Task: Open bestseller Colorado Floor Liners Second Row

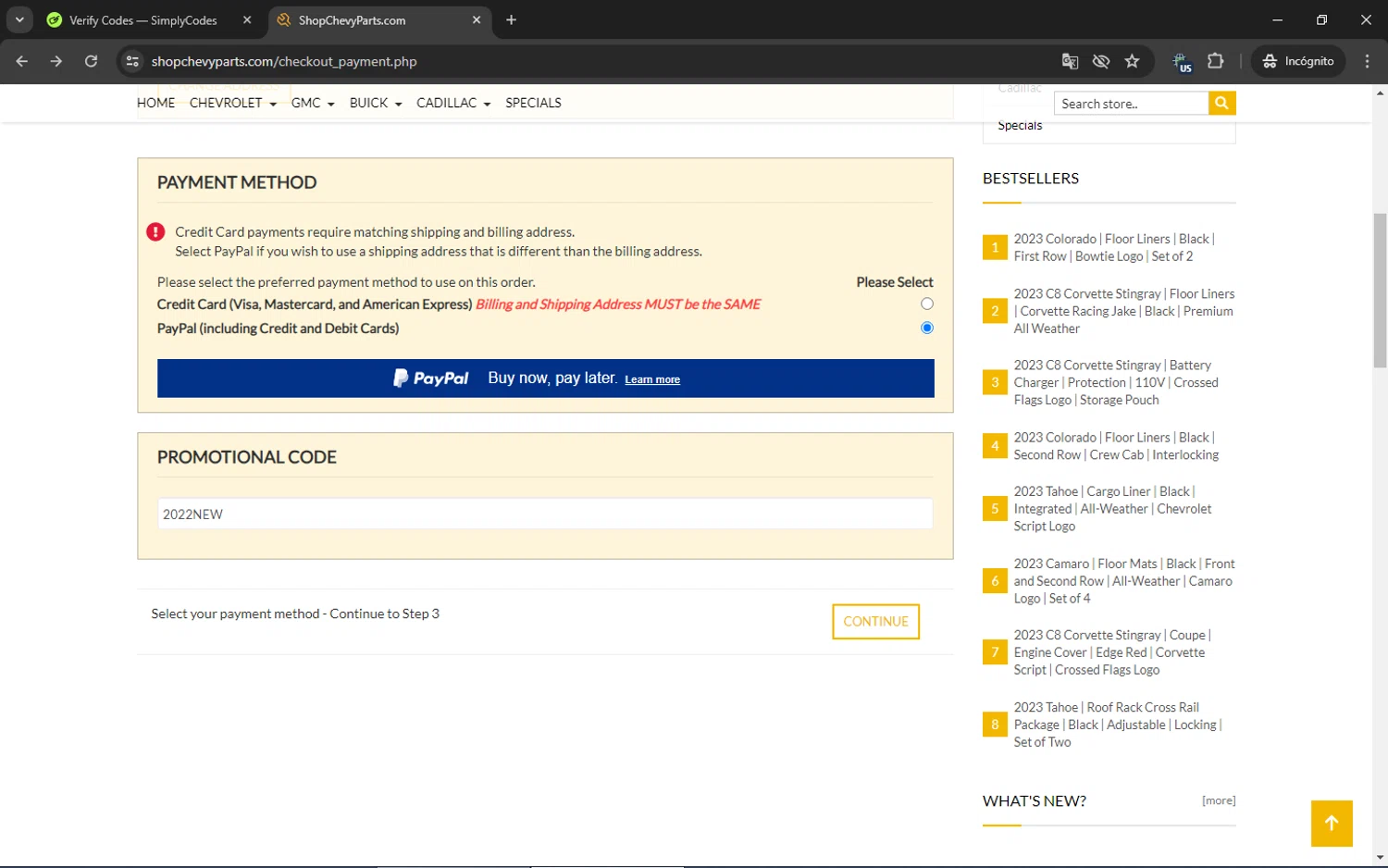Action: [1116, 446]
